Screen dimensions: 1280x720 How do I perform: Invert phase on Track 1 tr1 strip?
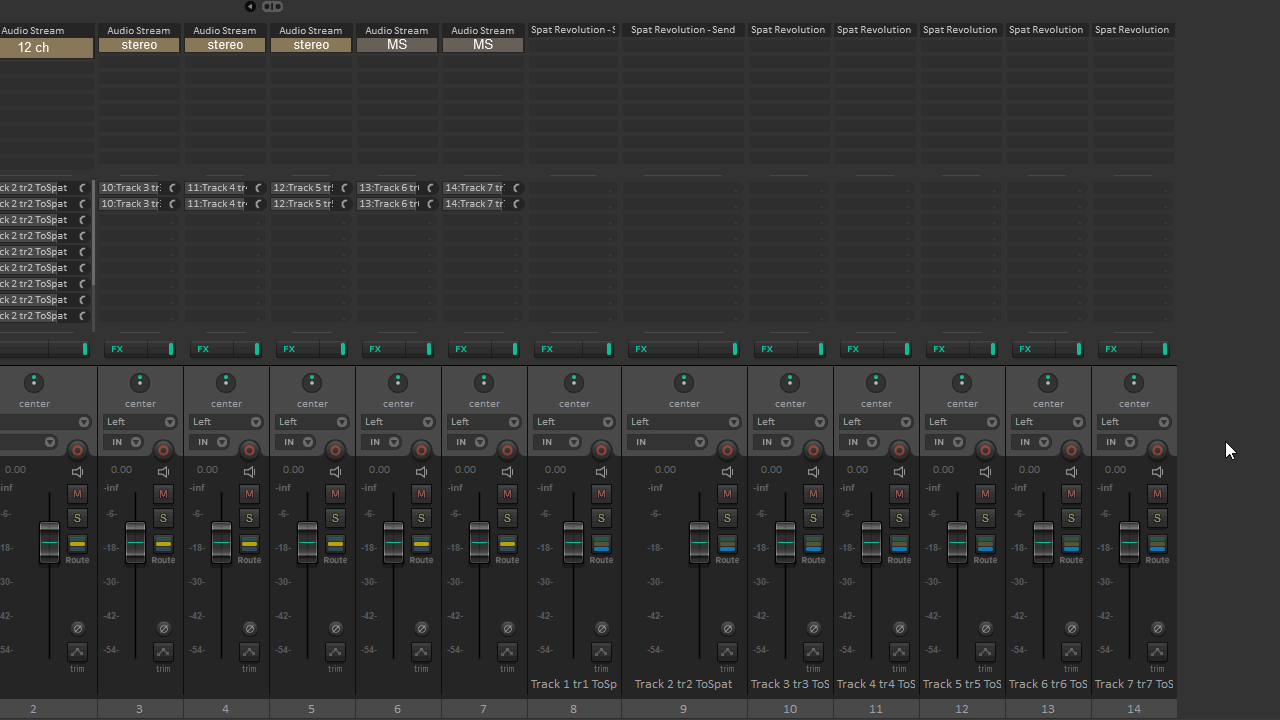[601, 629]
